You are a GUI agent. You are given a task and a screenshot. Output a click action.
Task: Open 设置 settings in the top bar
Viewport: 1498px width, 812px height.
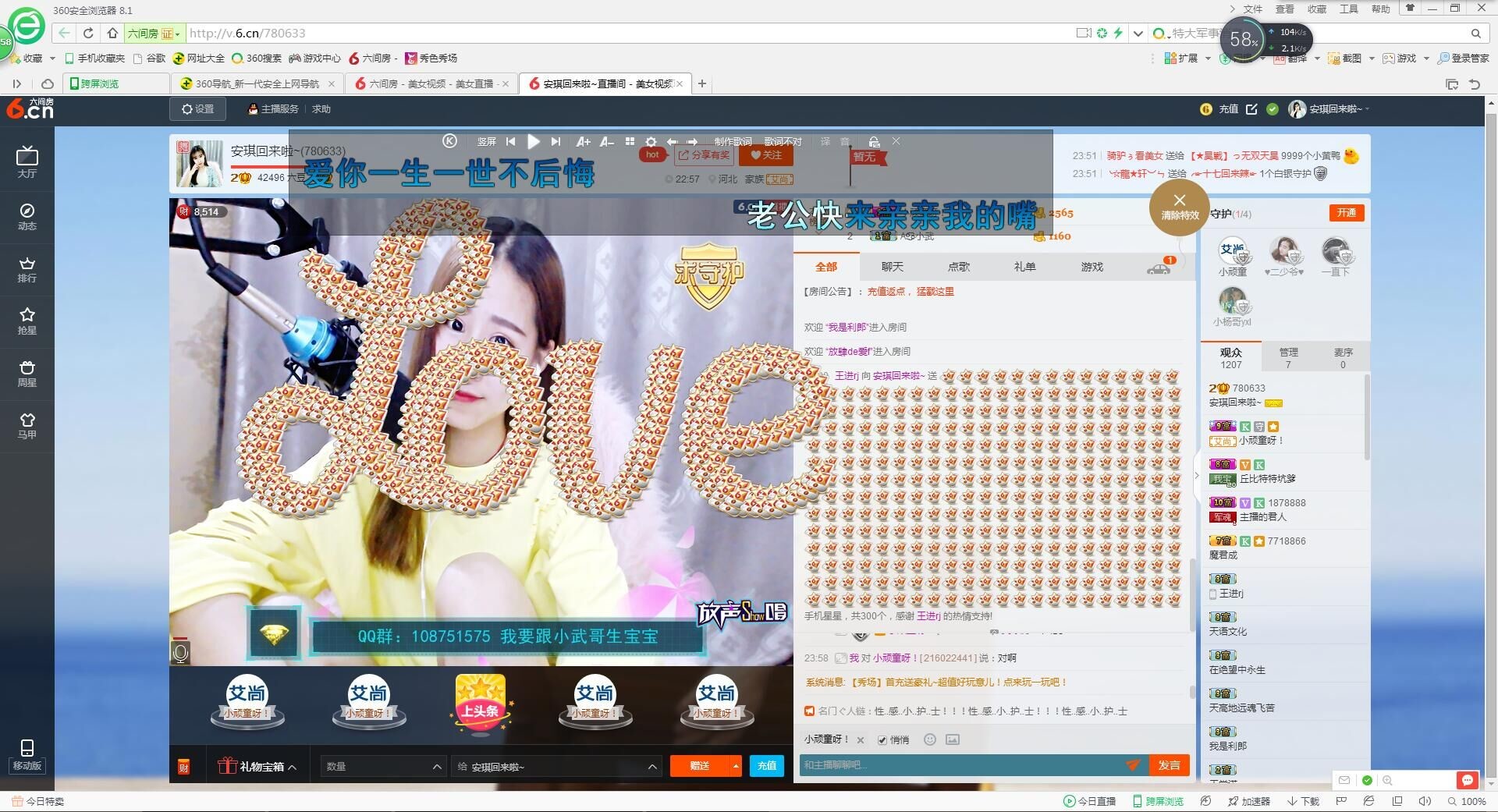point(197,109)
